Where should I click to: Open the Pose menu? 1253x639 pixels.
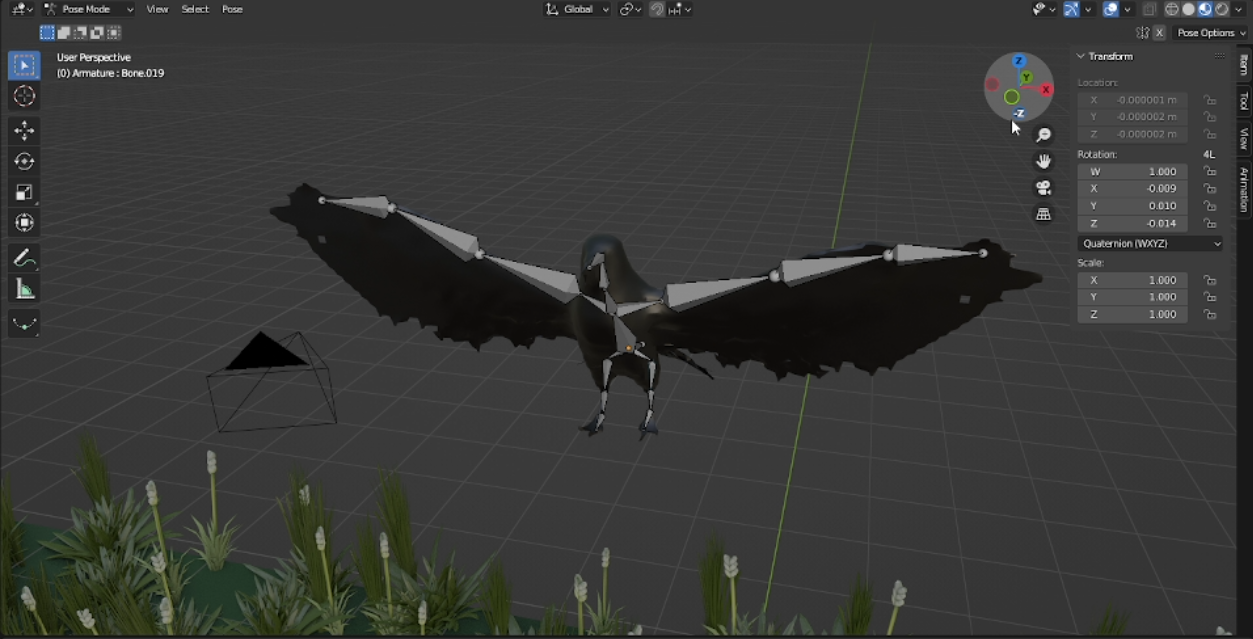pyautogui.click(x=232, y=9)
